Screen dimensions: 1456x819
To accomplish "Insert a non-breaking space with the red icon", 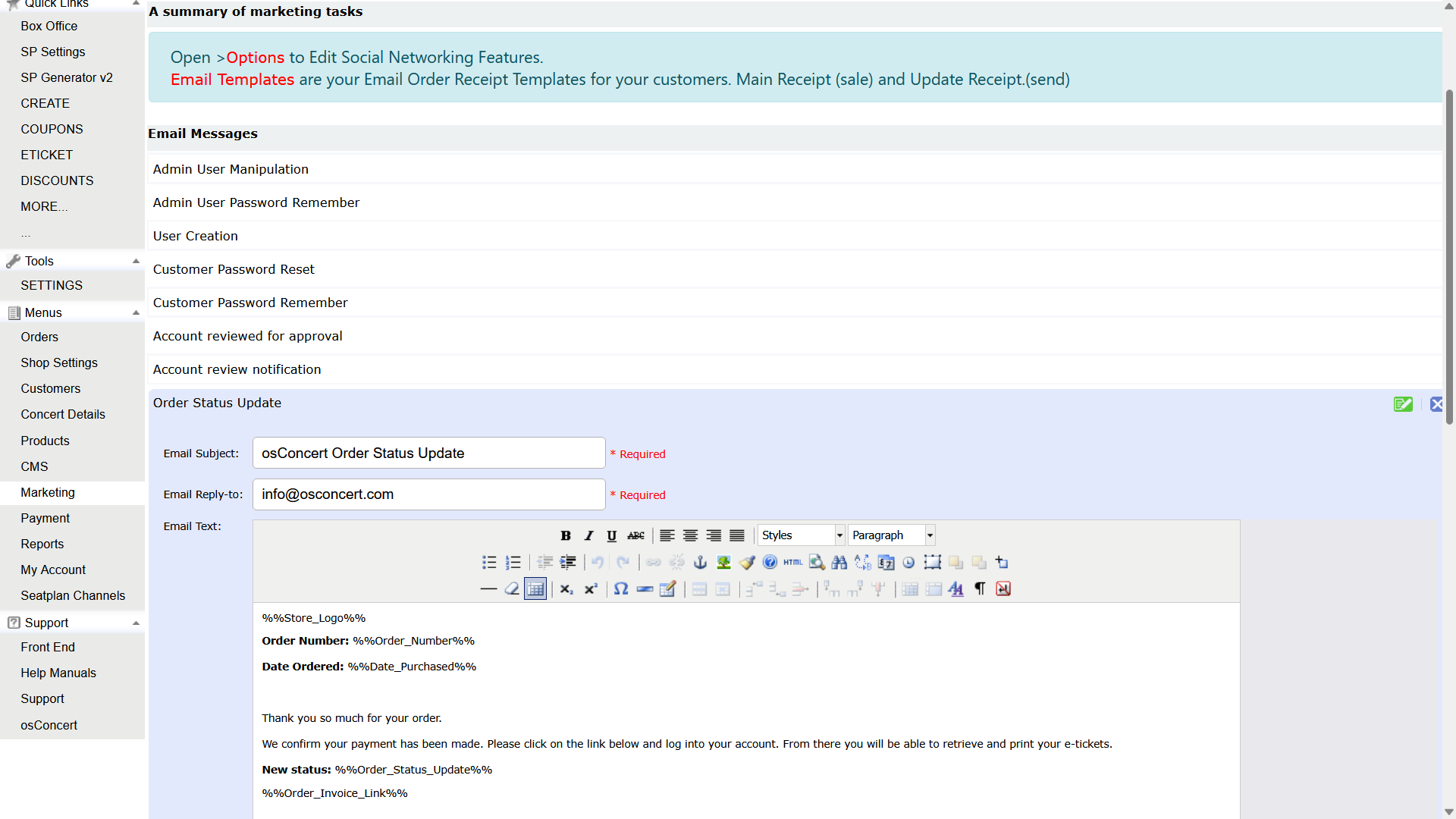I will tap(1003, 589).
